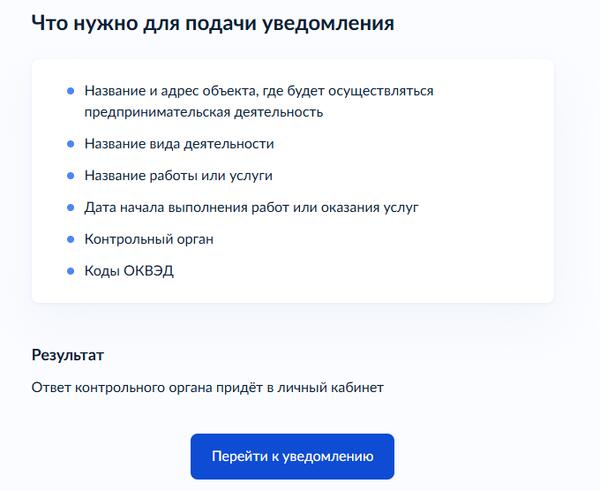Click the "Дата начала выполнения работ" list item

pyautogui.click(x=251, y=208)
